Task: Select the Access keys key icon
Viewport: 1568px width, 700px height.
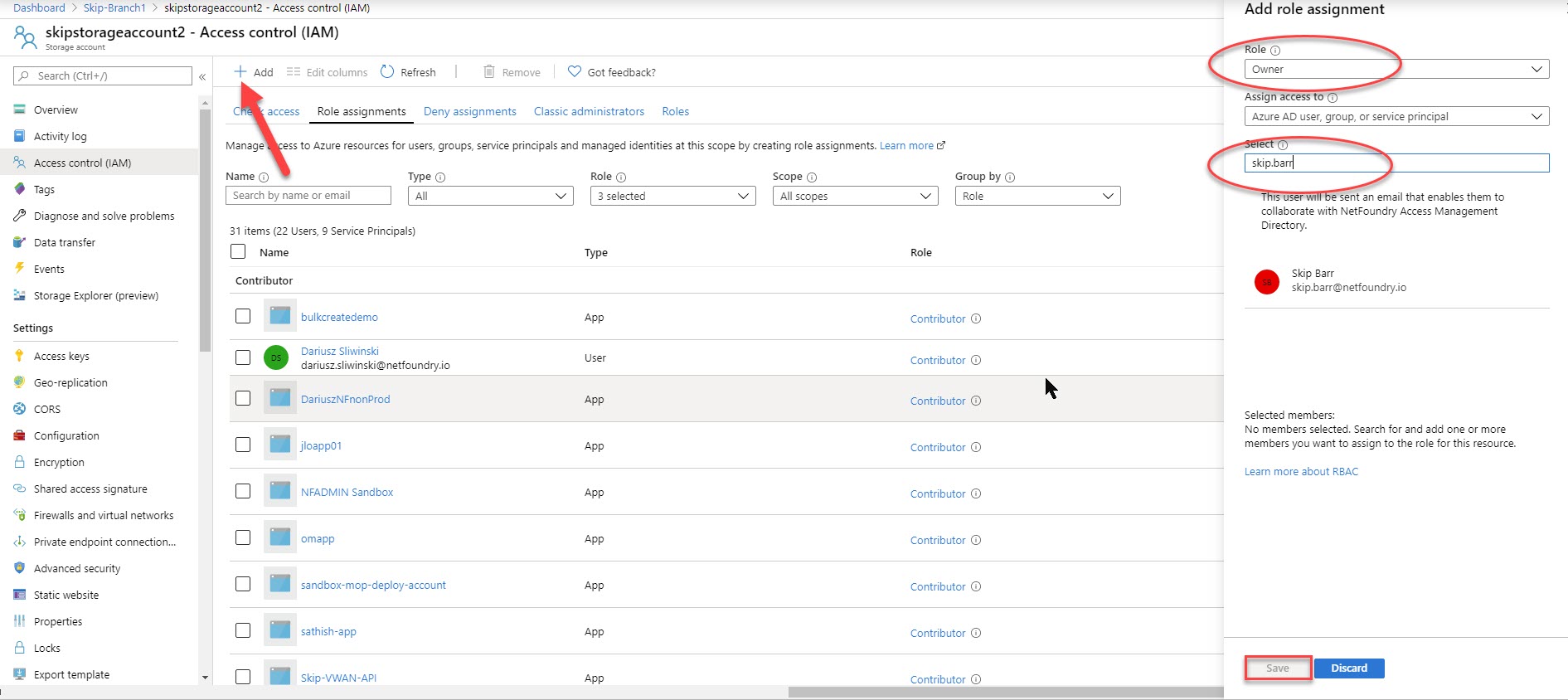Action: [x=20, y=356]
